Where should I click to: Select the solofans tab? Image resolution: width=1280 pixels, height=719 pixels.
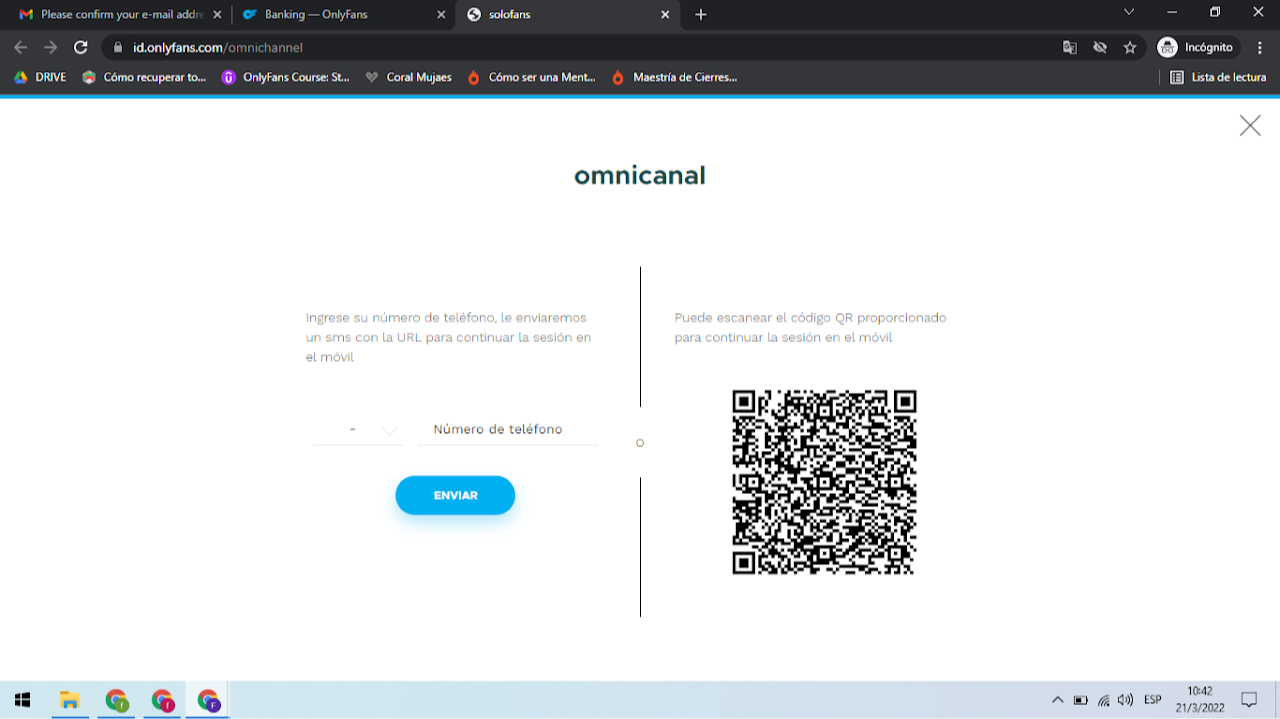tap(567, 15)
